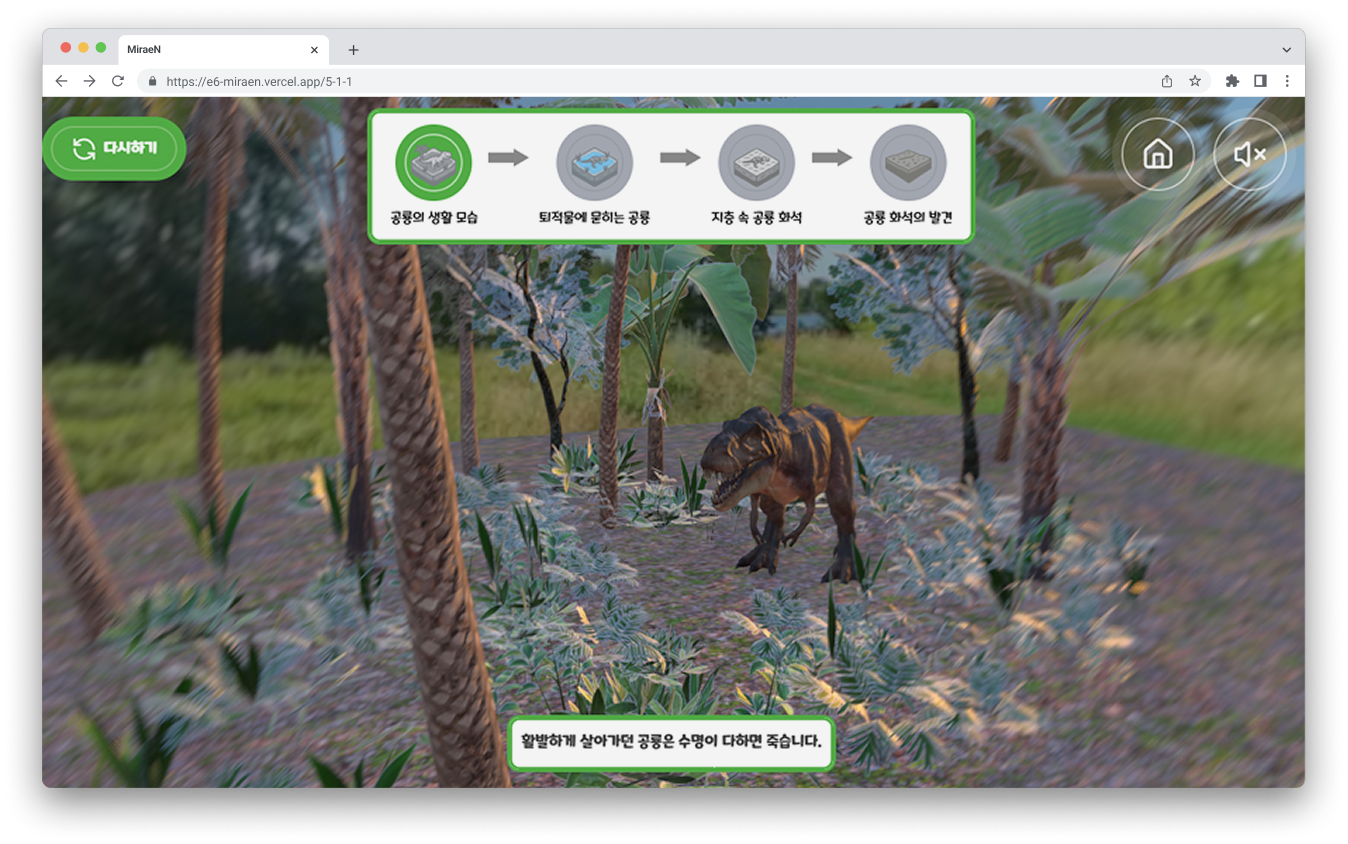This screenshot has height=844, width=1348.
Task: Toggle the muted sound speaker button
Action: pos(1249,154)
